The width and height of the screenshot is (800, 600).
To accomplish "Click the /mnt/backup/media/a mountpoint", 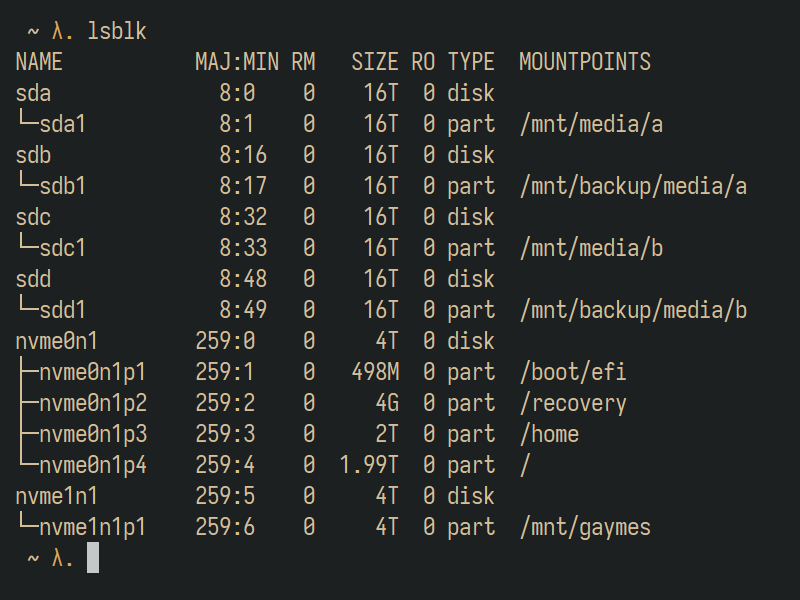I will coord(633,186).
